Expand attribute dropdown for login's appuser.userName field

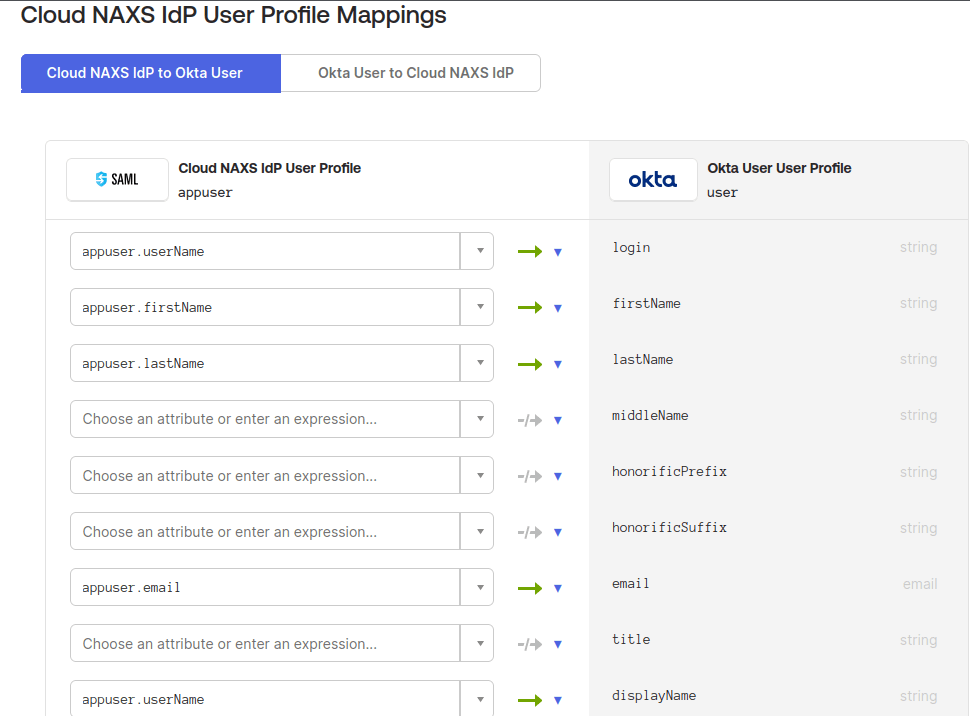(477, 251)
